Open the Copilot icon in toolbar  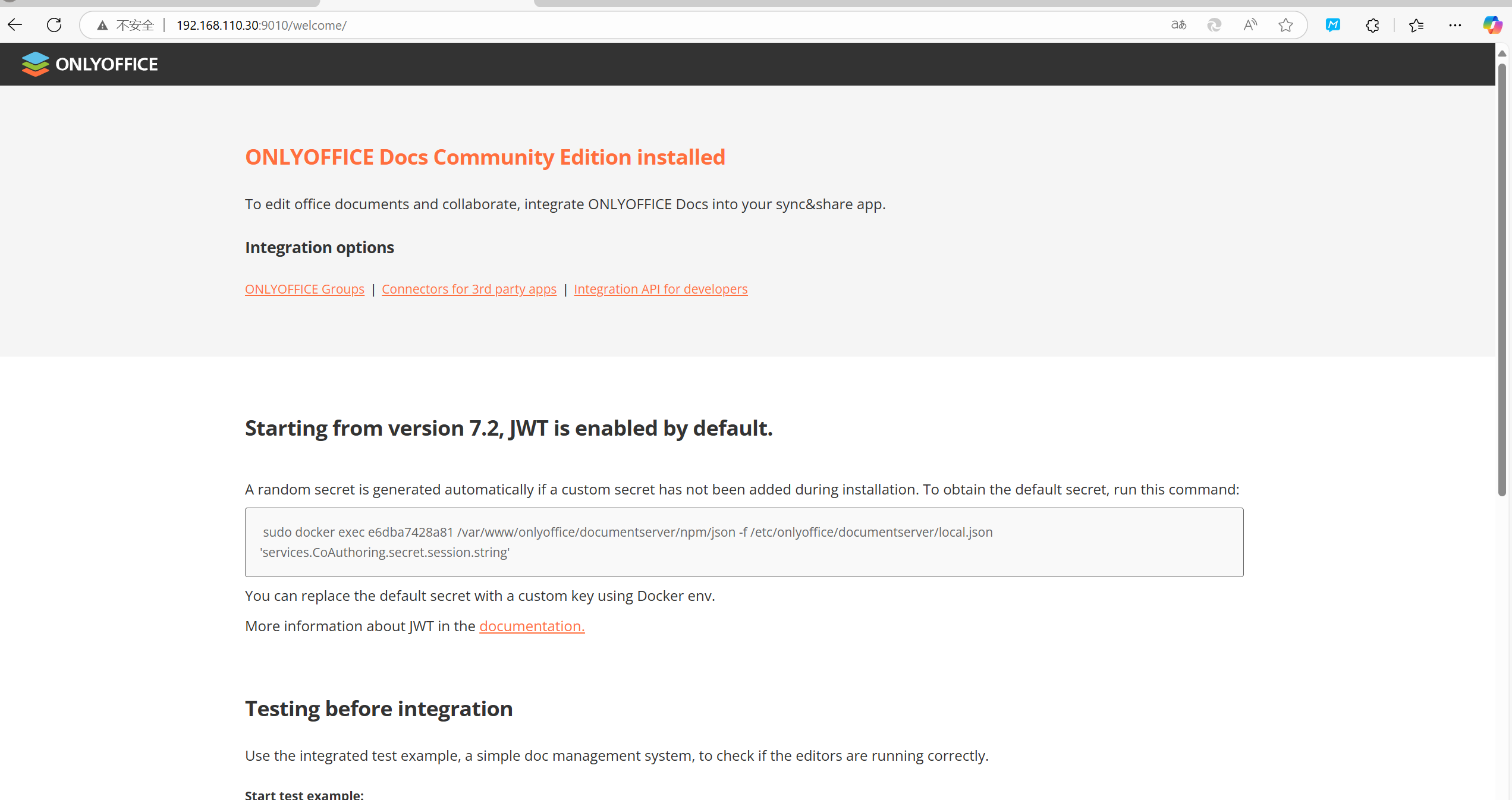(1492, 25)
